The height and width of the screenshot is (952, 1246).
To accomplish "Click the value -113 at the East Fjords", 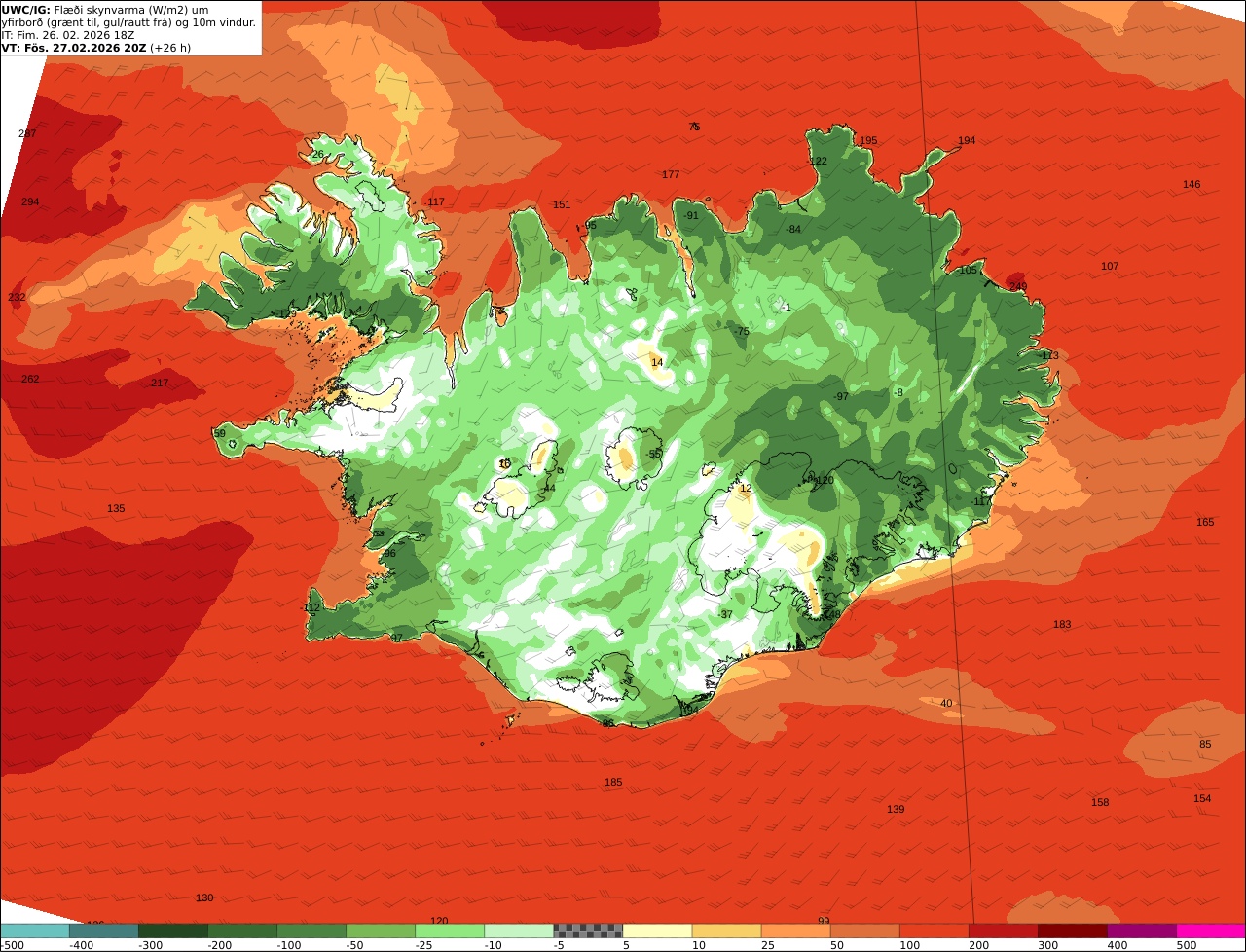I will click(x=1047, y=355).
